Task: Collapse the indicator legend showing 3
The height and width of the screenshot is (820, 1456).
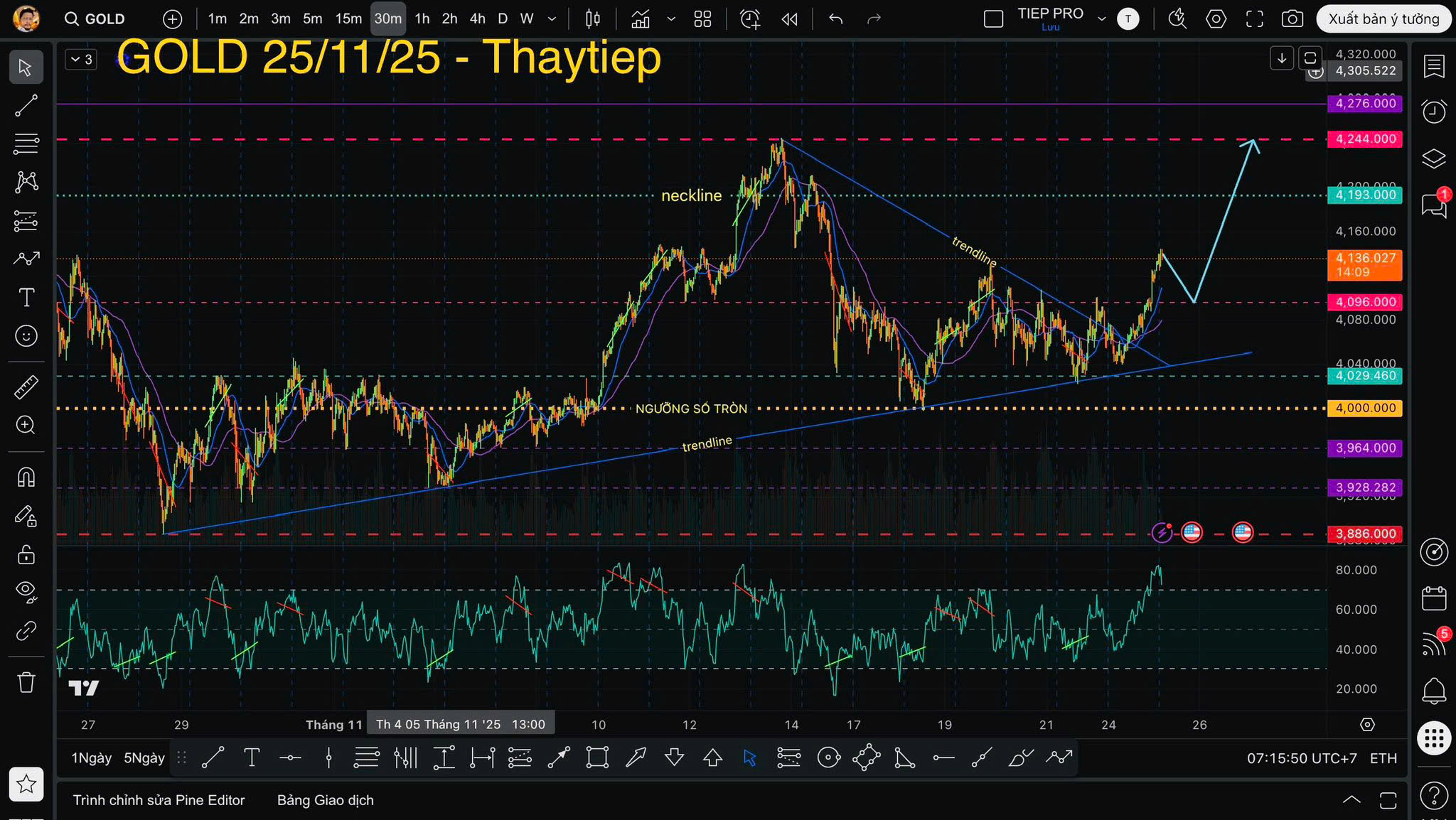Action: [81, 60]
